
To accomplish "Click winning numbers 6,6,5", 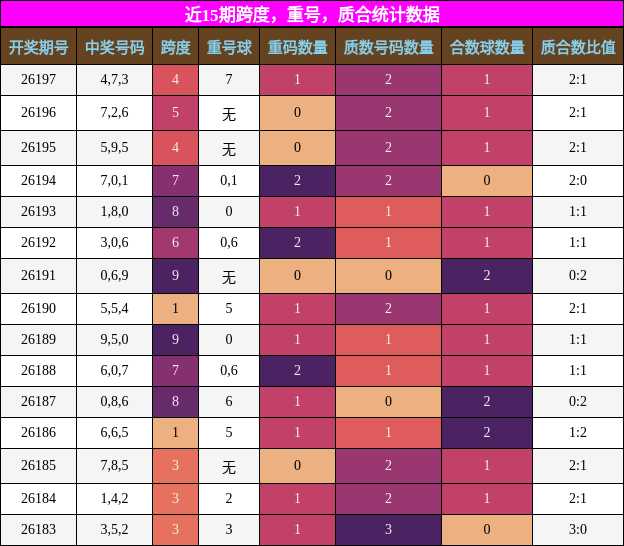I will point(115,433).
